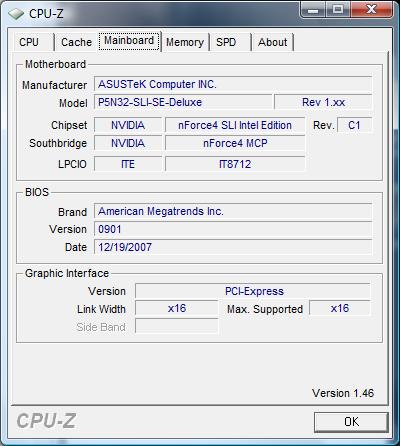The height and width of the screenshot is (446, 400).
Task: Click the Rev 1.xx model revision field
Action: (323, 102)
